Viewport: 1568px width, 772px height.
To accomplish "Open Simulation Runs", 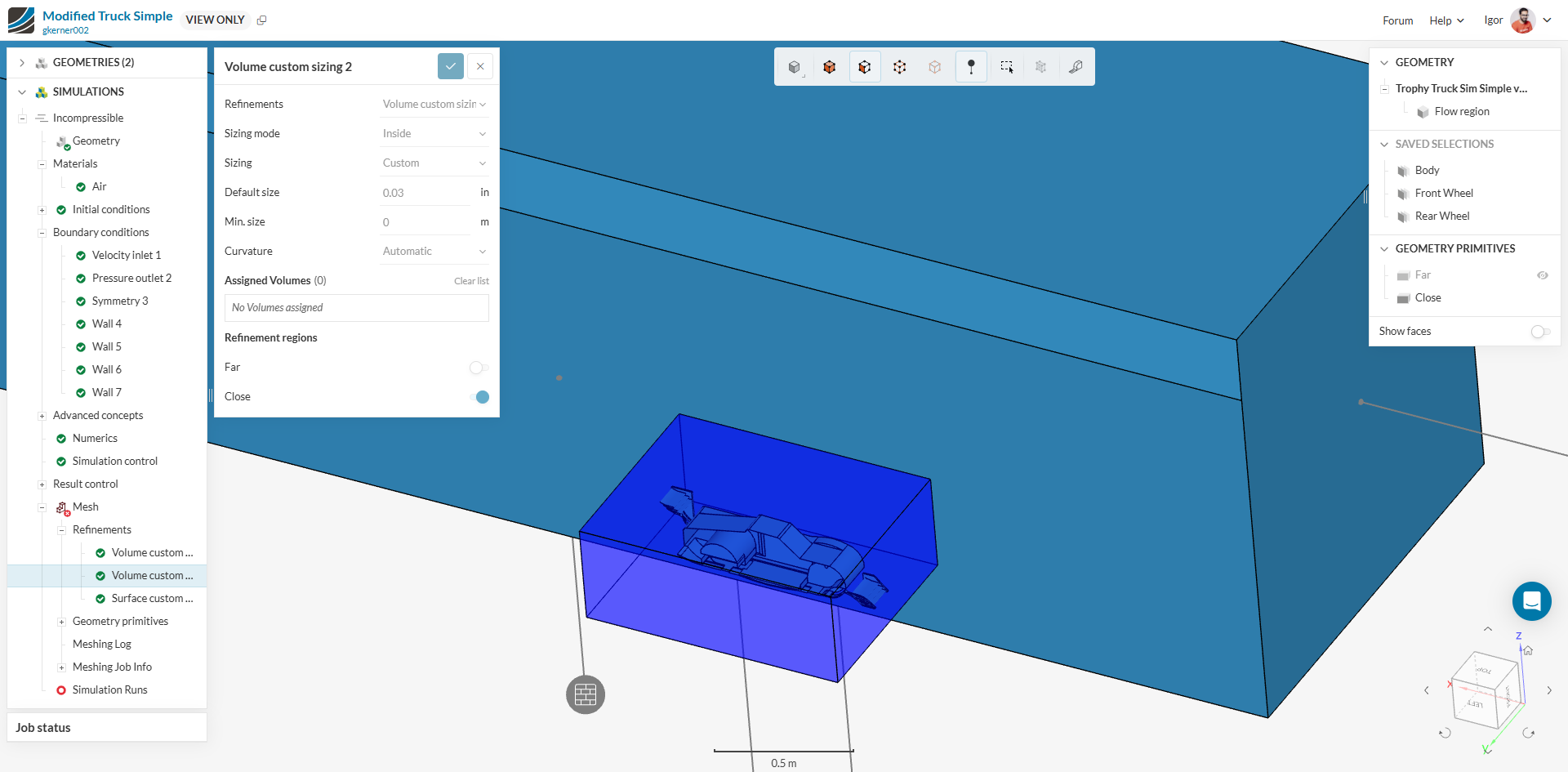I will (110, 690).
